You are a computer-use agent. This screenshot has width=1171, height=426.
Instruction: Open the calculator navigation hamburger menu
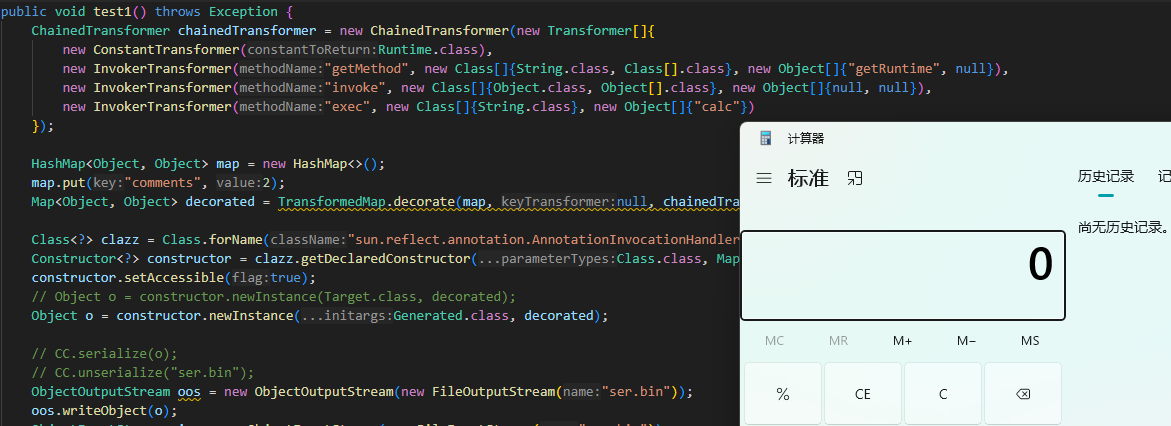pos(763,178)
